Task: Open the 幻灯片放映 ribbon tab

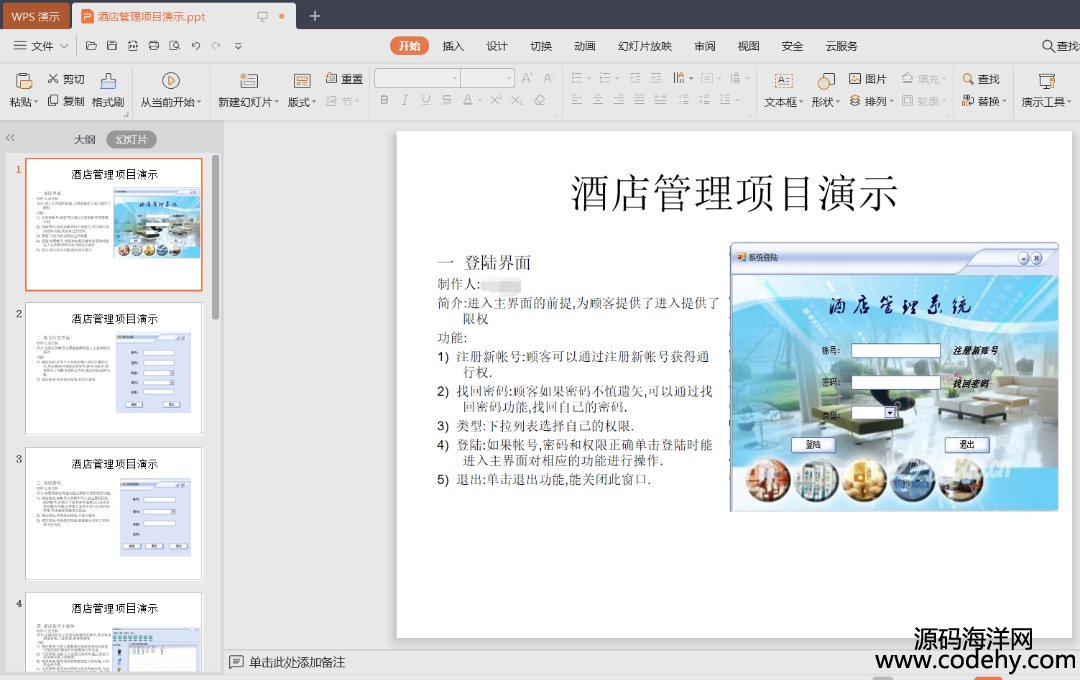Action: pyautogui.click(x=645, y=46)
